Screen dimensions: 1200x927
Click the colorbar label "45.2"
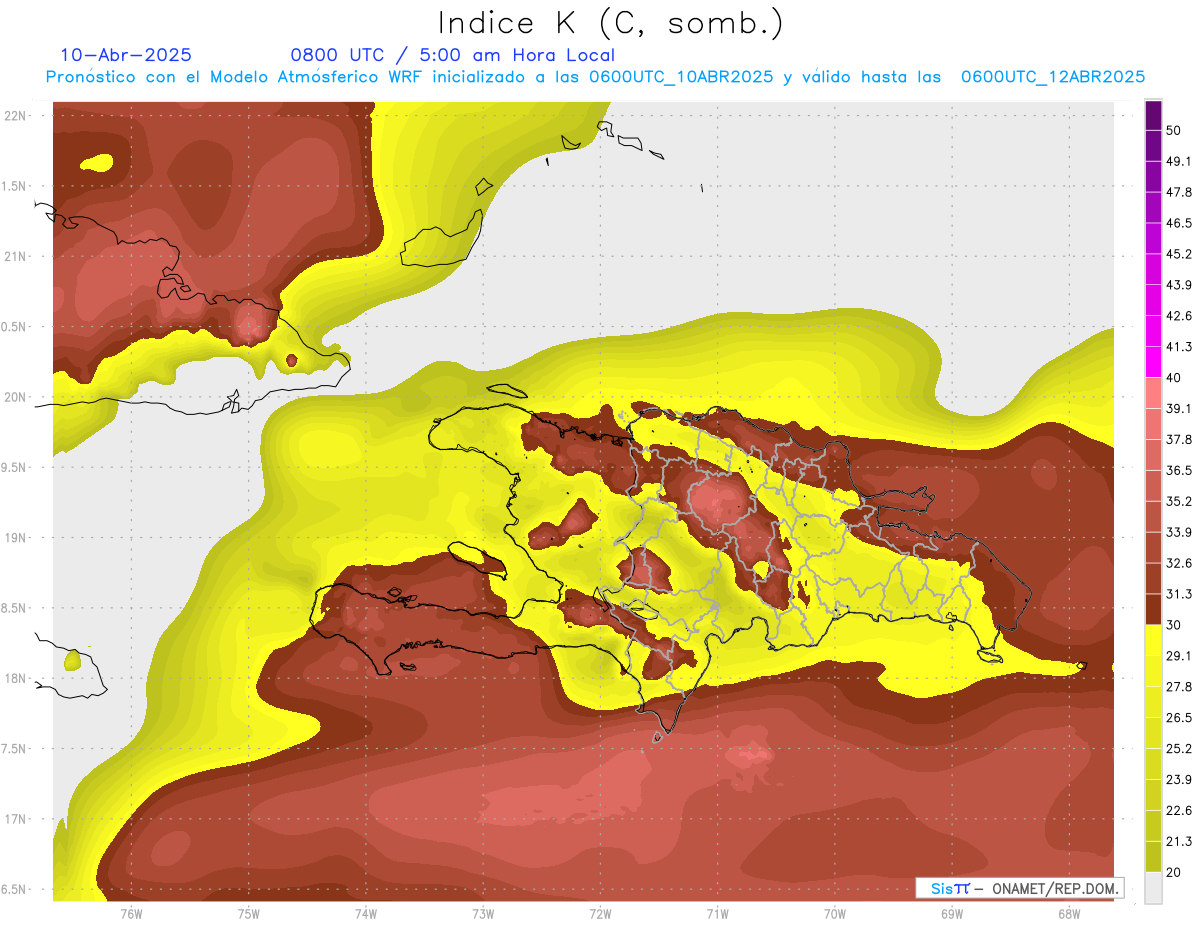pyautogui.click(x=1179, y=254)
